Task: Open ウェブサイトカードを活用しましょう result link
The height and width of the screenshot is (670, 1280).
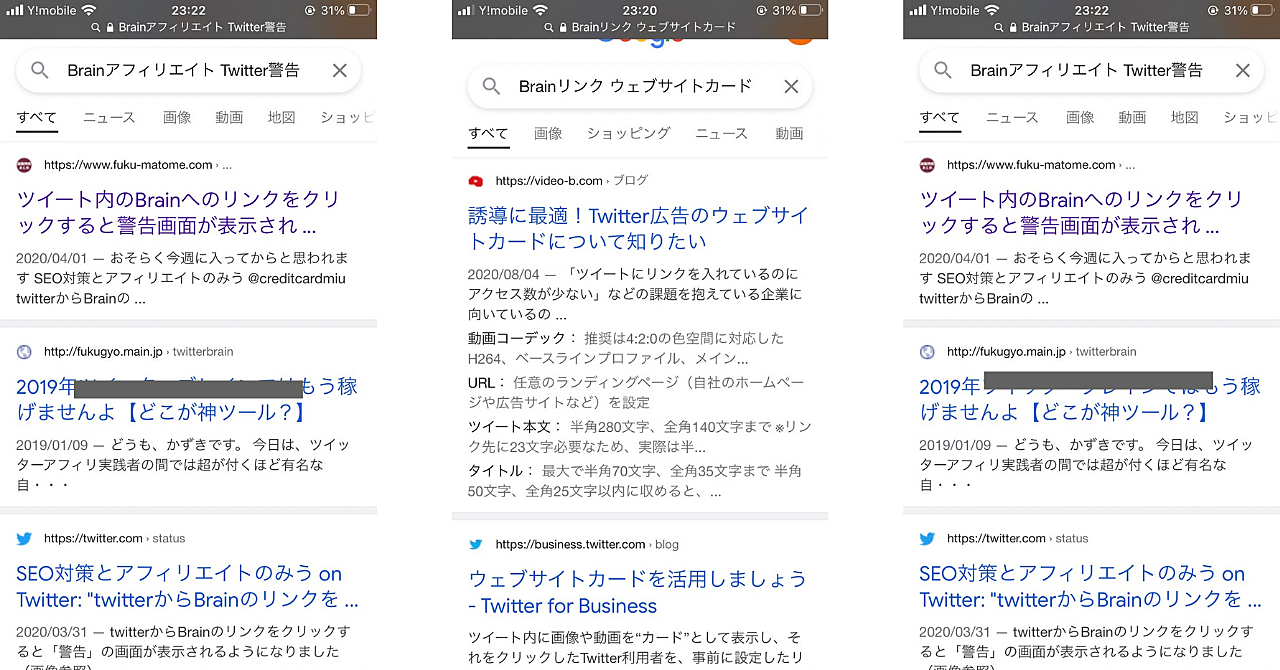Action: (x=637, y=592)
